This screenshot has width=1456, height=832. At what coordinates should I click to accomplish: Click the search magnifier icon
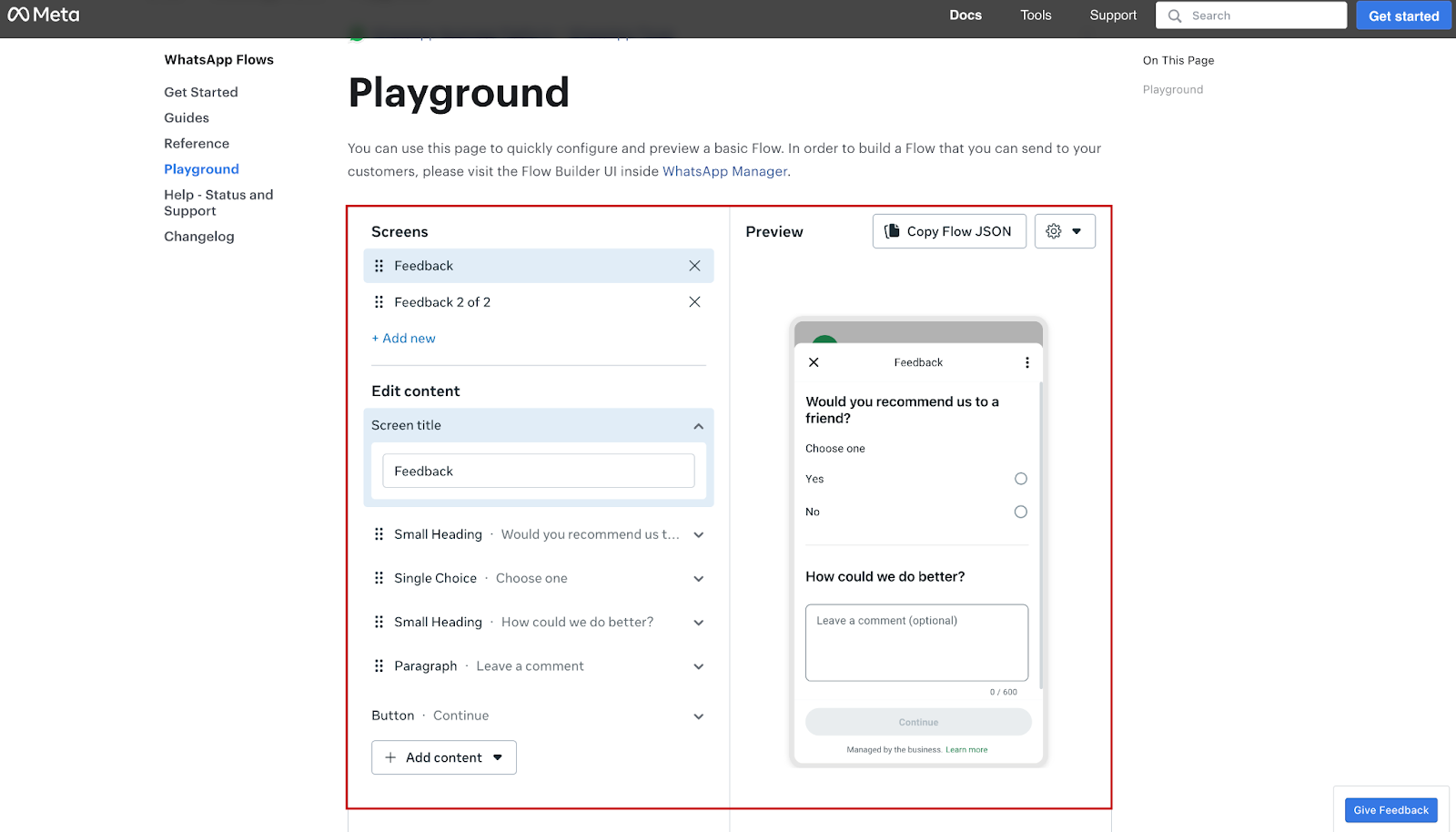pos(1175,15)
